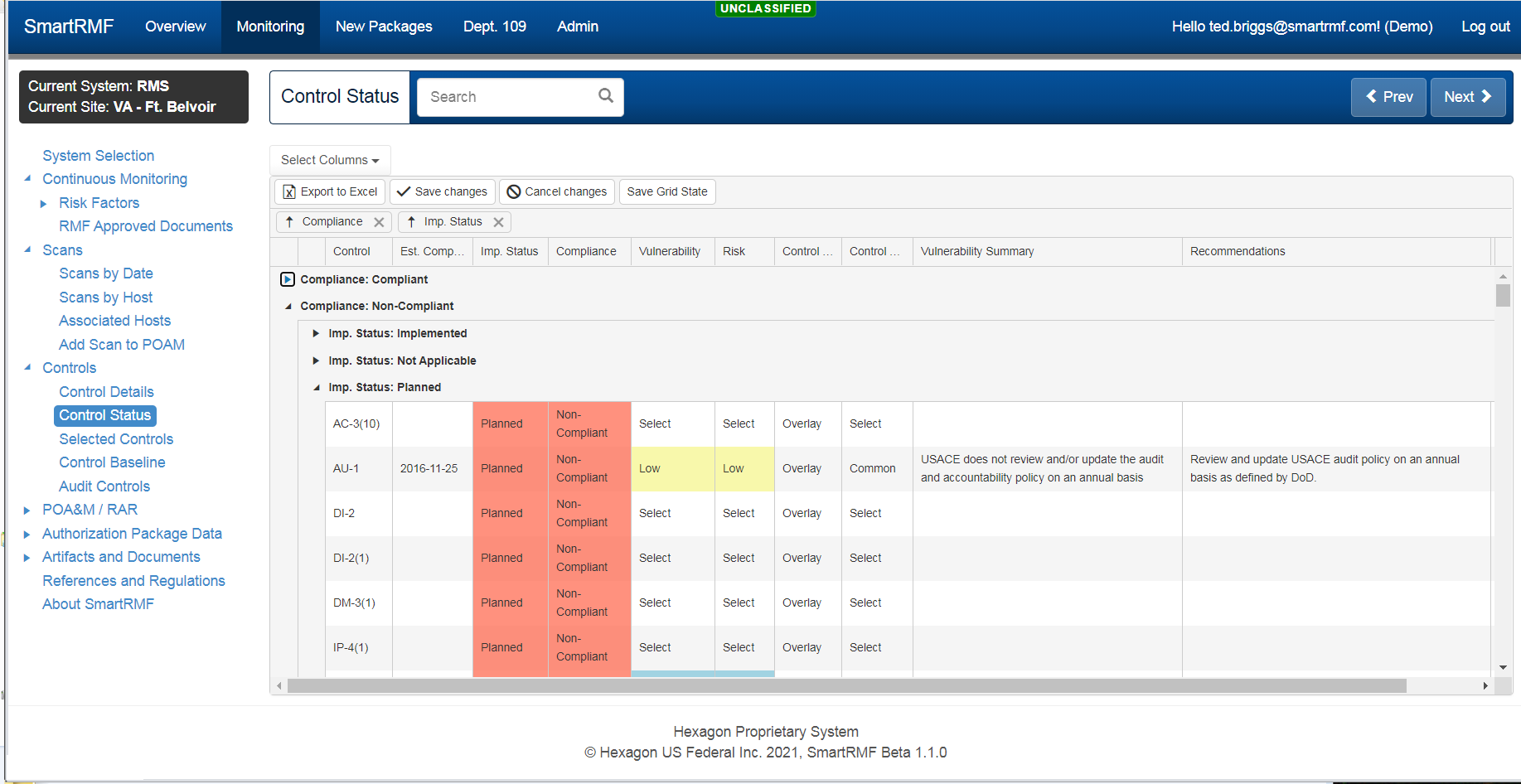Image resolution: width=1521 pixels, height=784 pixels.
Task: Cancel changes in the grid
Action: 557,191
